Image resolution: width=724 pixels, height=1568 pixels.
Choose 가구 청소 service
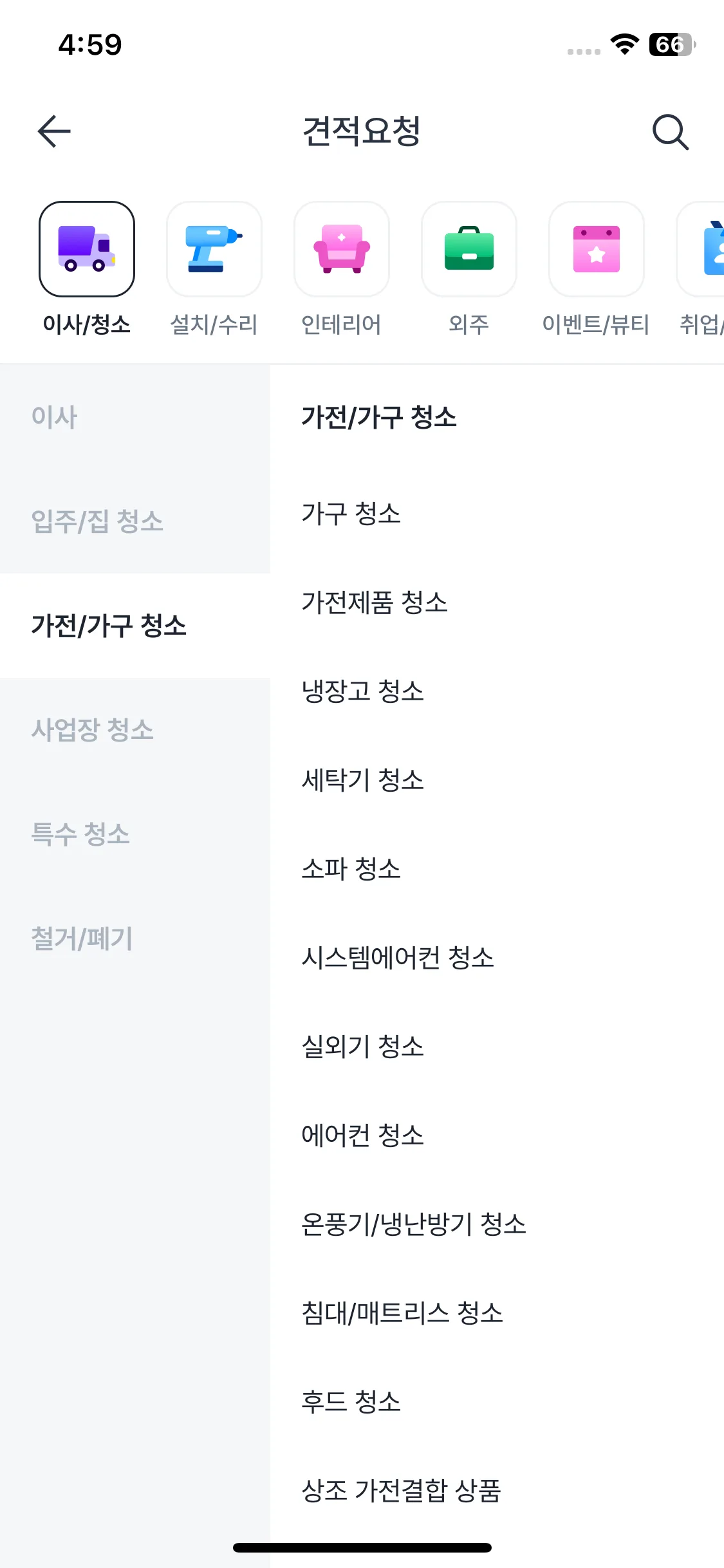[x=351, y=514]
